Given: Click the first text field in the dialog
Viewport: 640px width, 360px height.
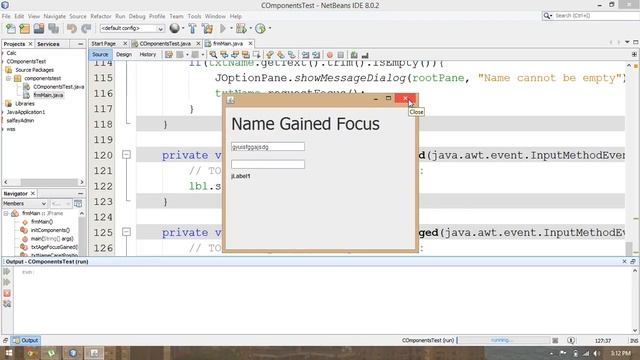Looking at the screenshot, I should point(268,147).
